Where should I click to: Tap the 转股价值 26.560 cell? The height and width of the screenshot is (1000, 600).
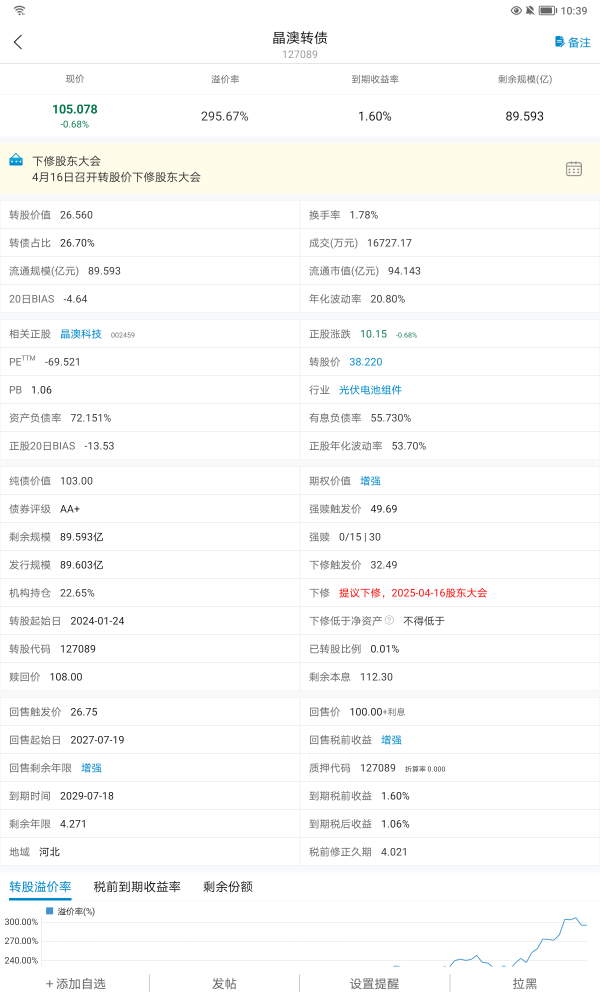pos(150,215)
